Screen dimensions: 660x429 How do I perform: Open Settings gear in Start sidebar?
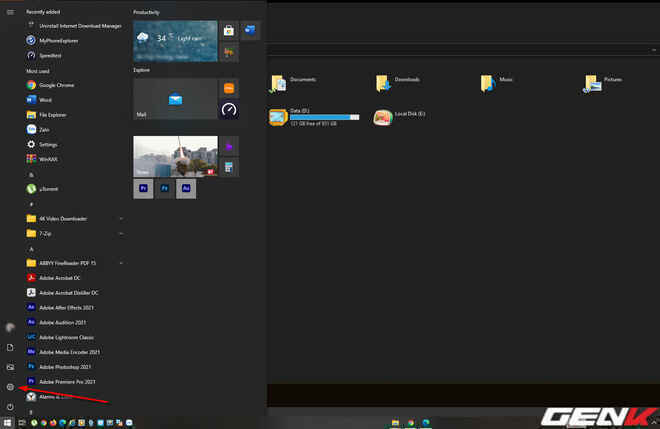point(10,387)
